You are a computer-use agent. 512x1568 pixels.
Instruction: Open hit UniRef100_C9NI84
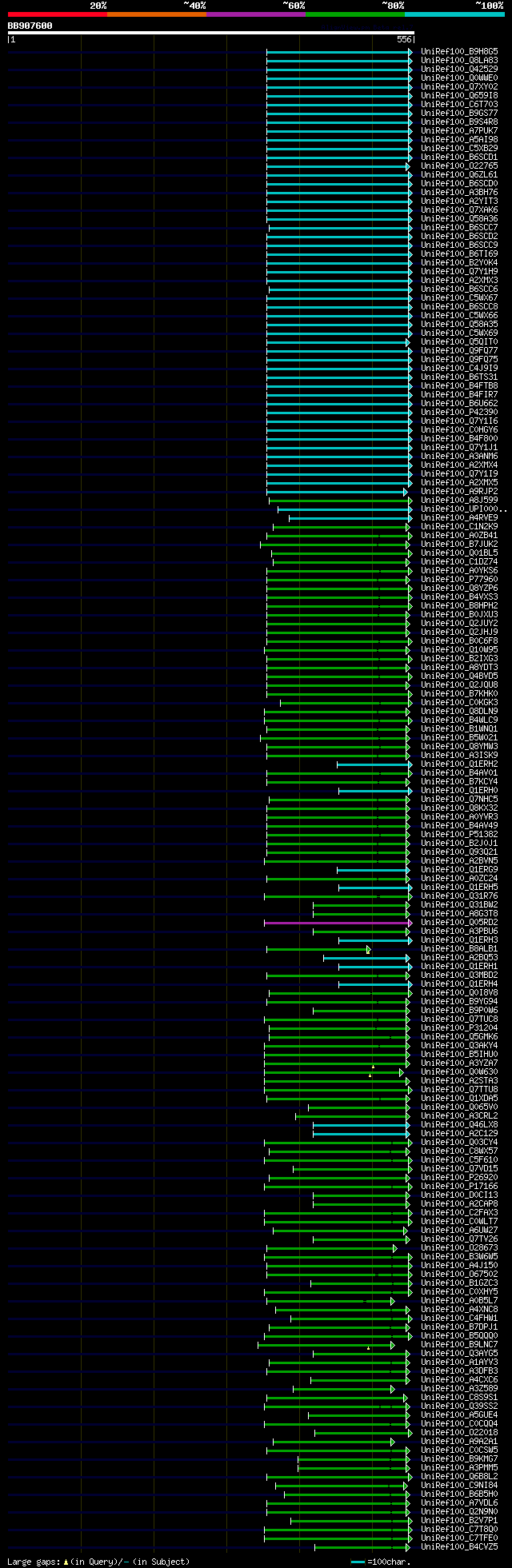[459, 1485]
